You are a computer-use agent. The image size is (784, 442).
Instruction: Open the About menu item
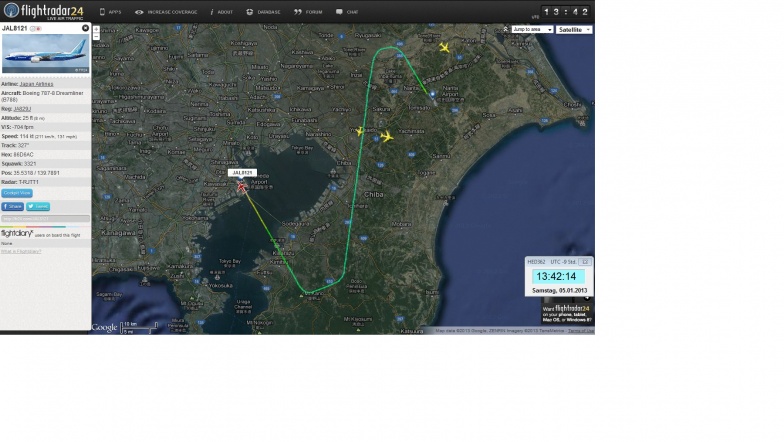(220, 12)
